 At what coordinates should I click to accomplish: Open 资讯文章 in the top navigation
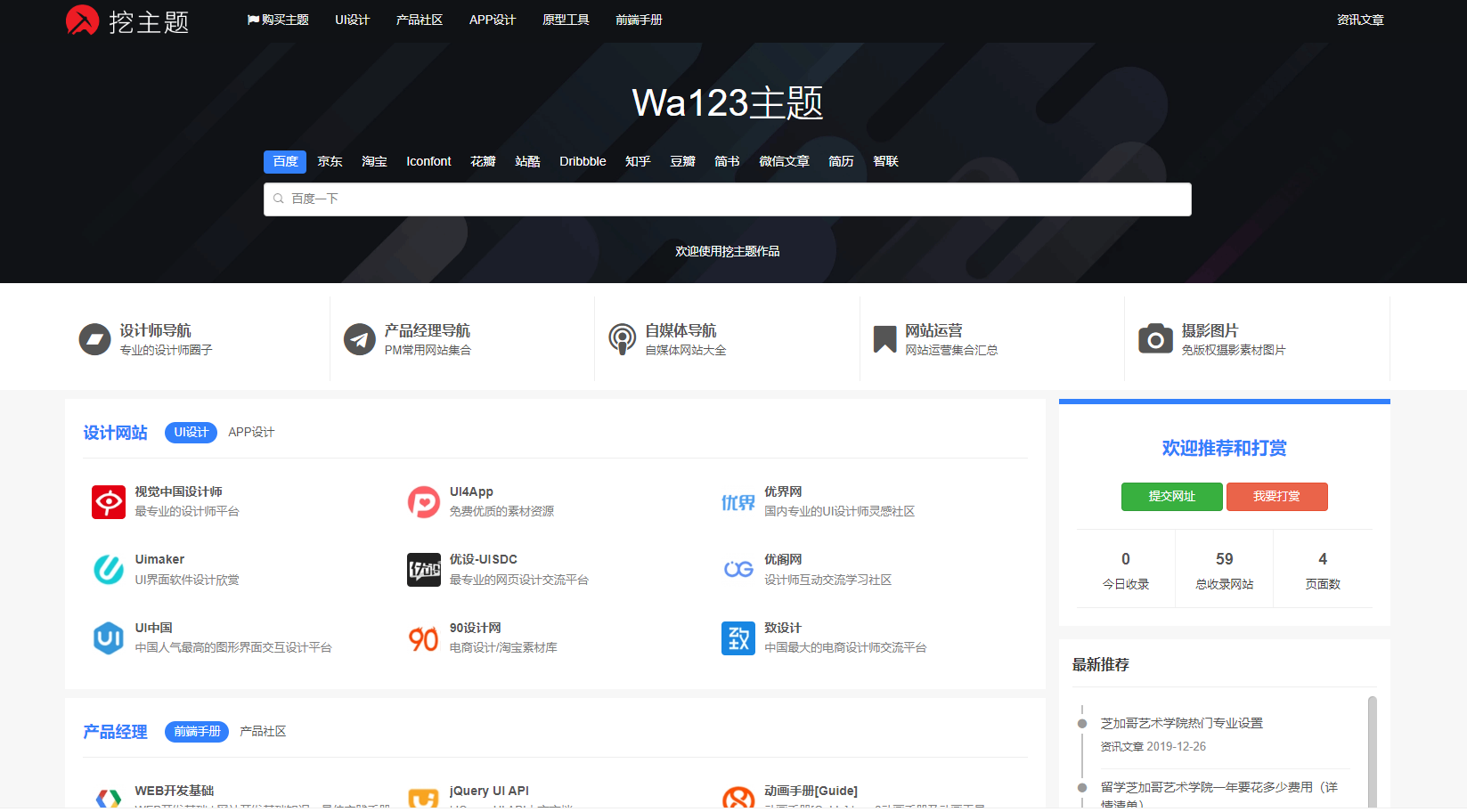1360,20
